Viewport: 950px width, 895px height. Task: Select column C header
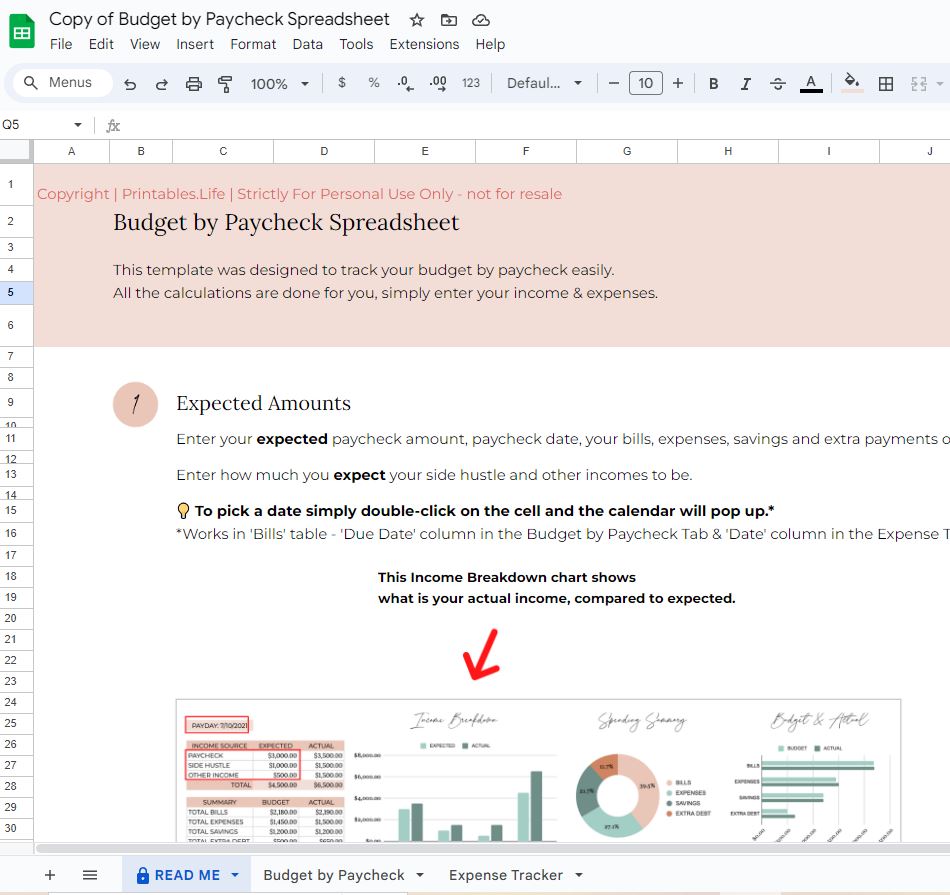click(x=223, y=151)
